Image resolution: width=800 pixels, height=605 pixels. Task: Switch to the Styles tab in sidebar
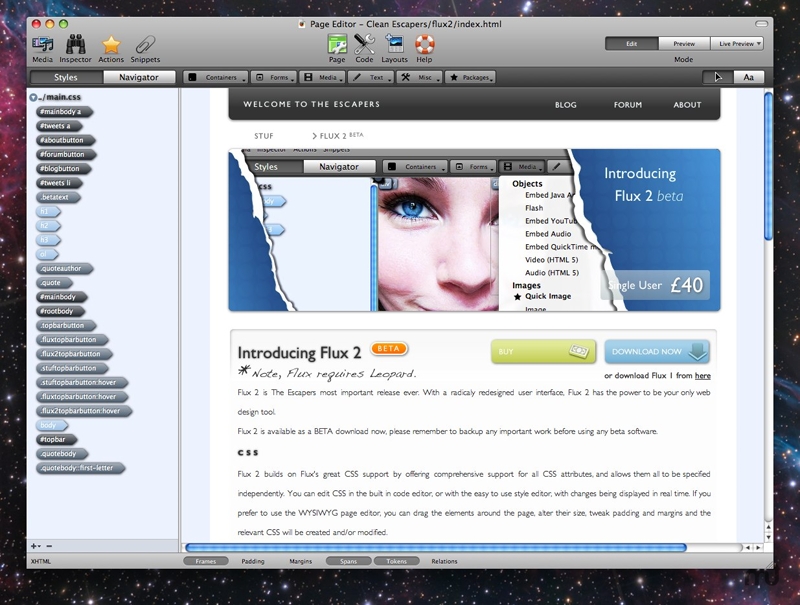coord(66,77)
